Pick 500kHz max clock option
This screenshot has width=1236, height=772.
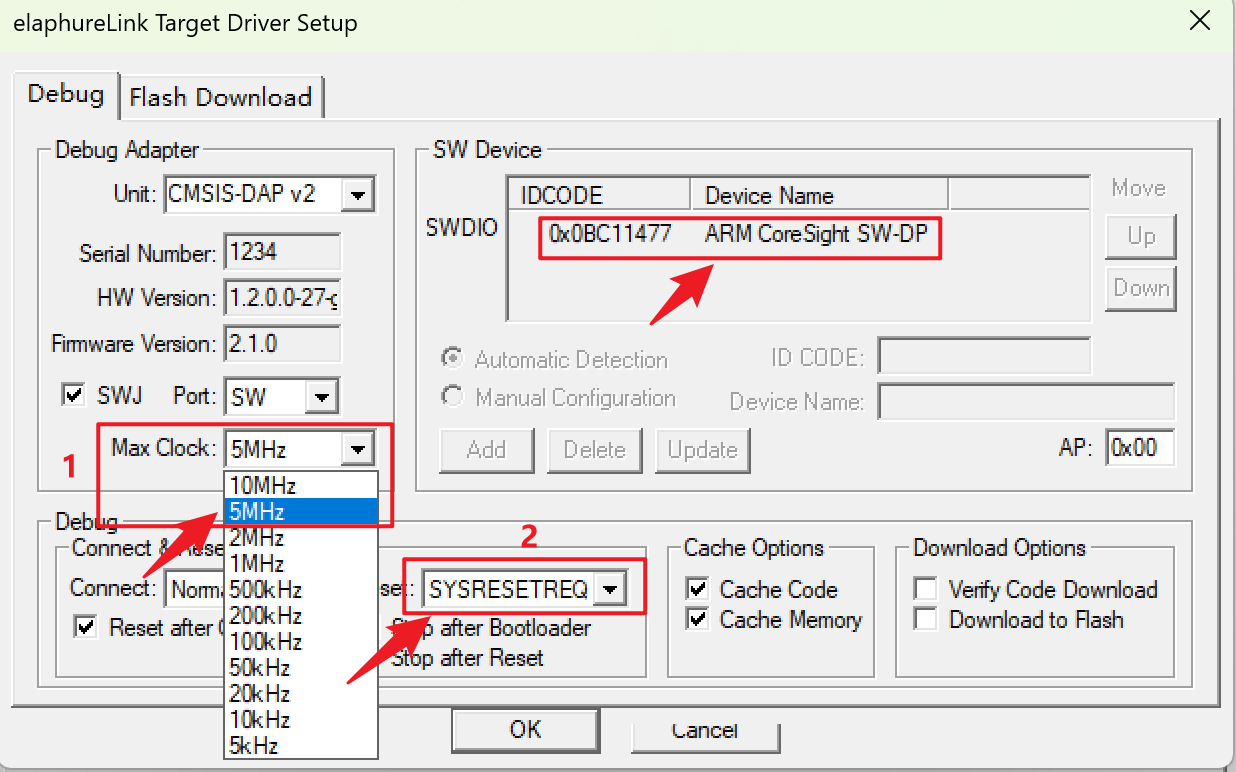[265, 590]
